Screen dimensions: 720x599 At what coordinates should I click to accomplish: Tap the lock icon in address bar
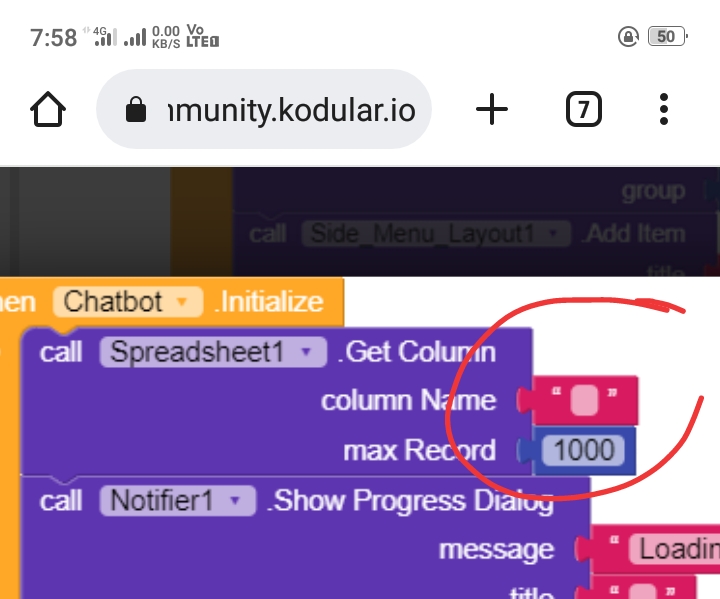(x=136, y=110)
